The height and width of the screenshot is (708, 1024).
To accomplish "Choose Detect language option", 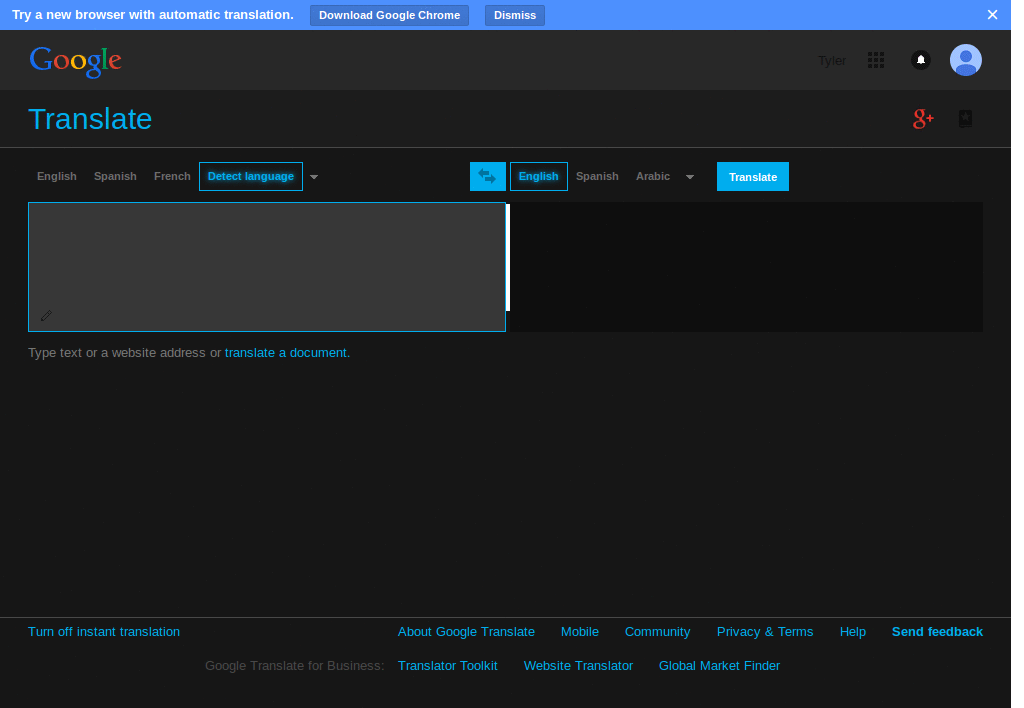I will point(251,176).
